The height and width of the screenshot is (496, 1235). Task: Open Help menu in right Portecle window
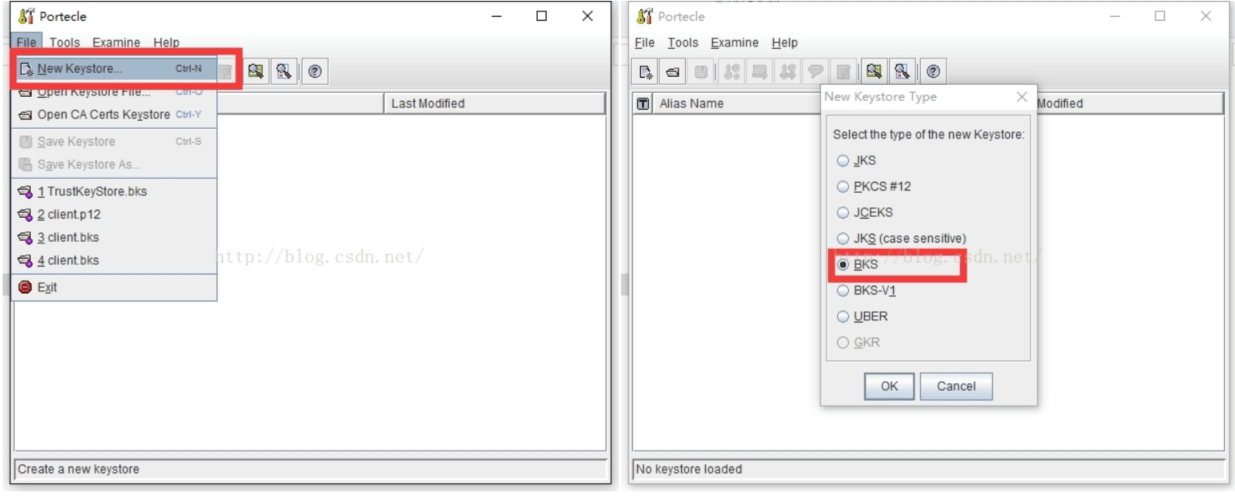(x=785, y=43)
